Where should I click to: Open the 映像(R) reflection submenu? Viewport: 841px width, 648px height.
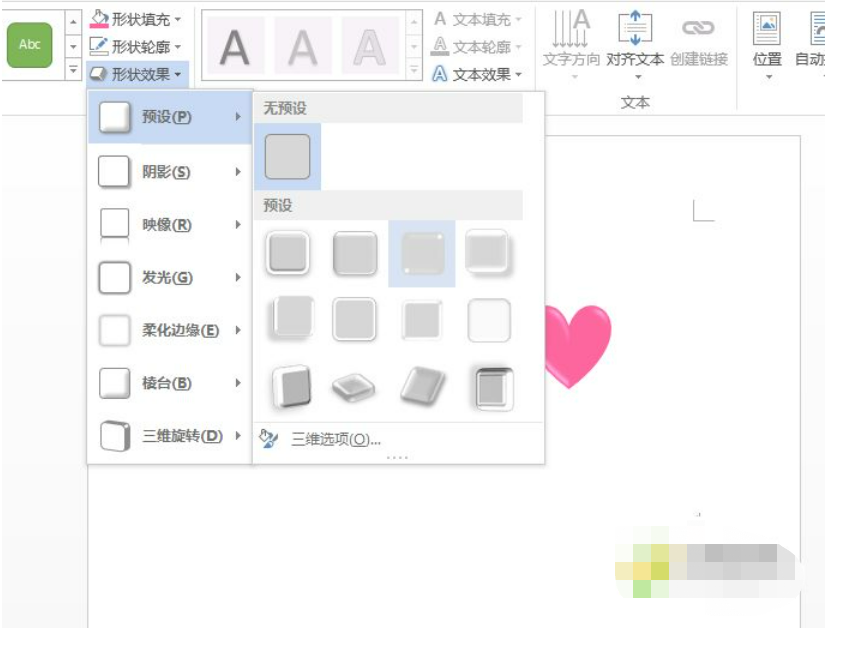168,225
